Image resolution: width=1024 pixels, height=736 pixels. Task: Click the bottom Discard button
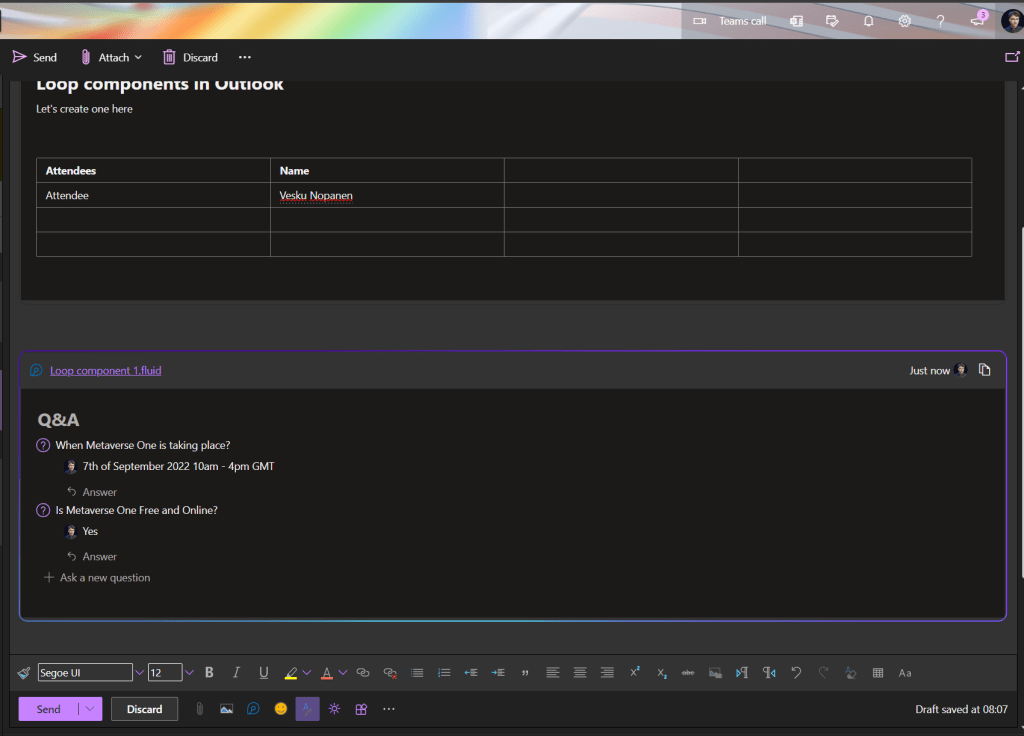[x=144, y=709]
